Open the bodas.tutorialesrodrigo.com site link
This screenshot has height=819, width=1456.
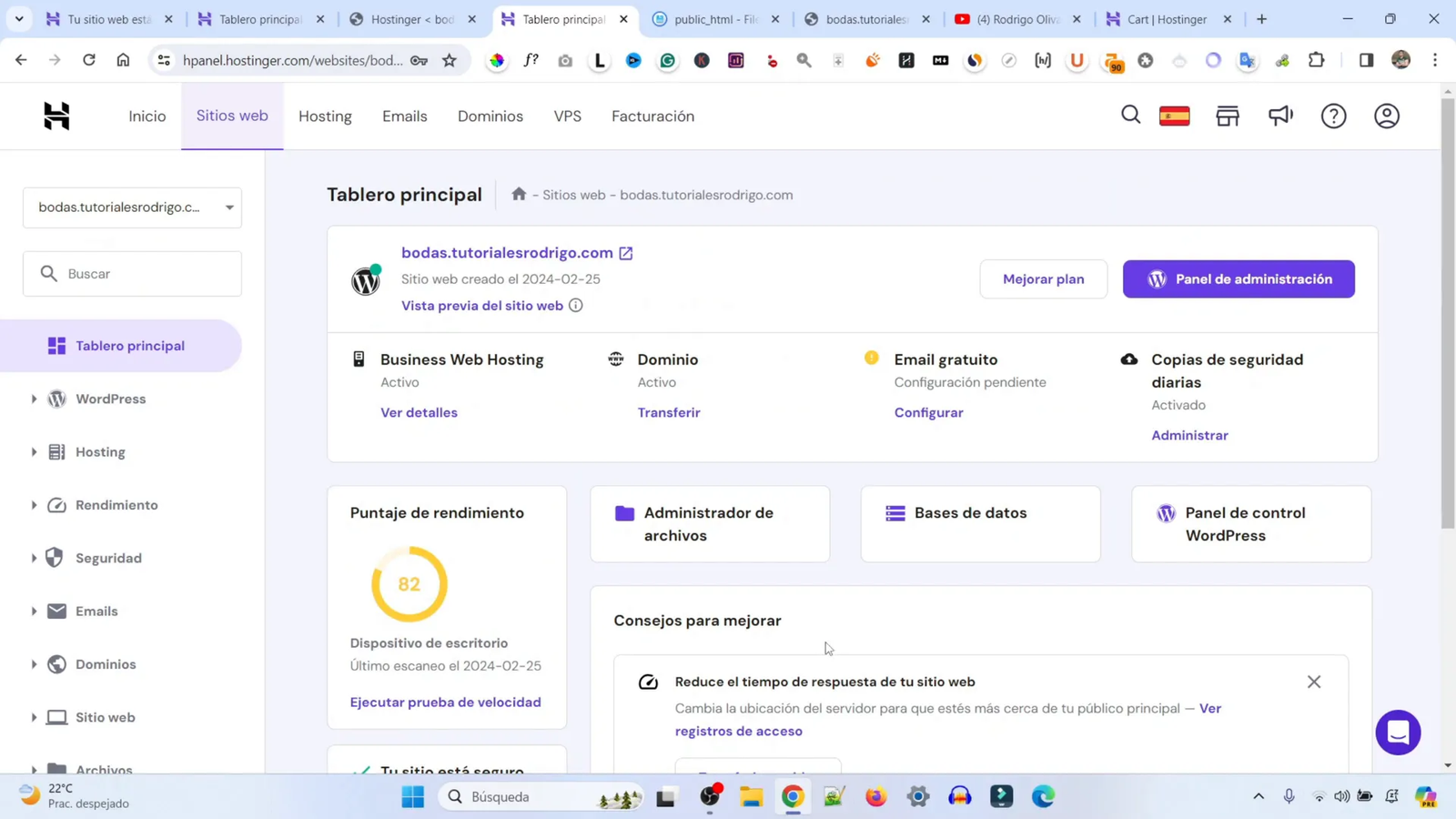coord(507,253)
